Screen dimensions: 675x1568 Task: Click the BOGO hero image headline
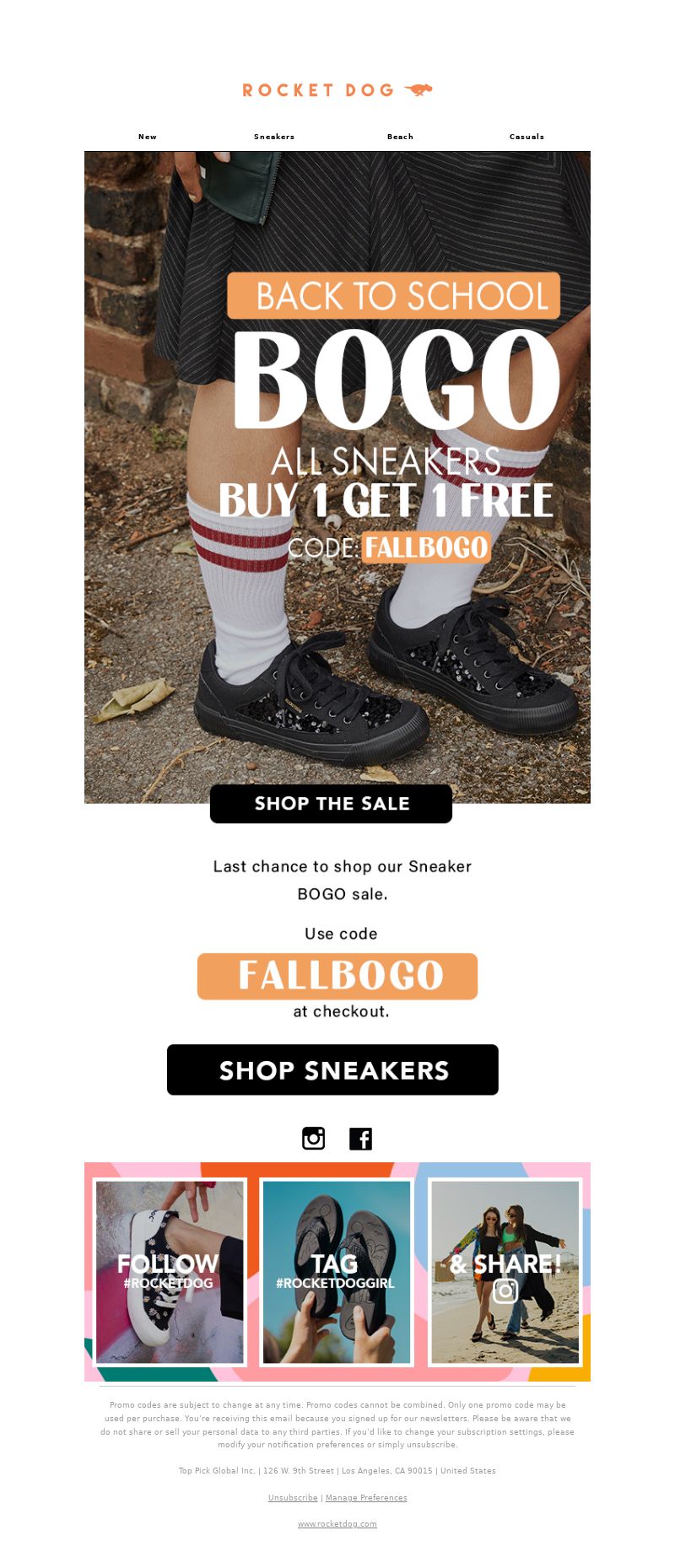[397, 380]
